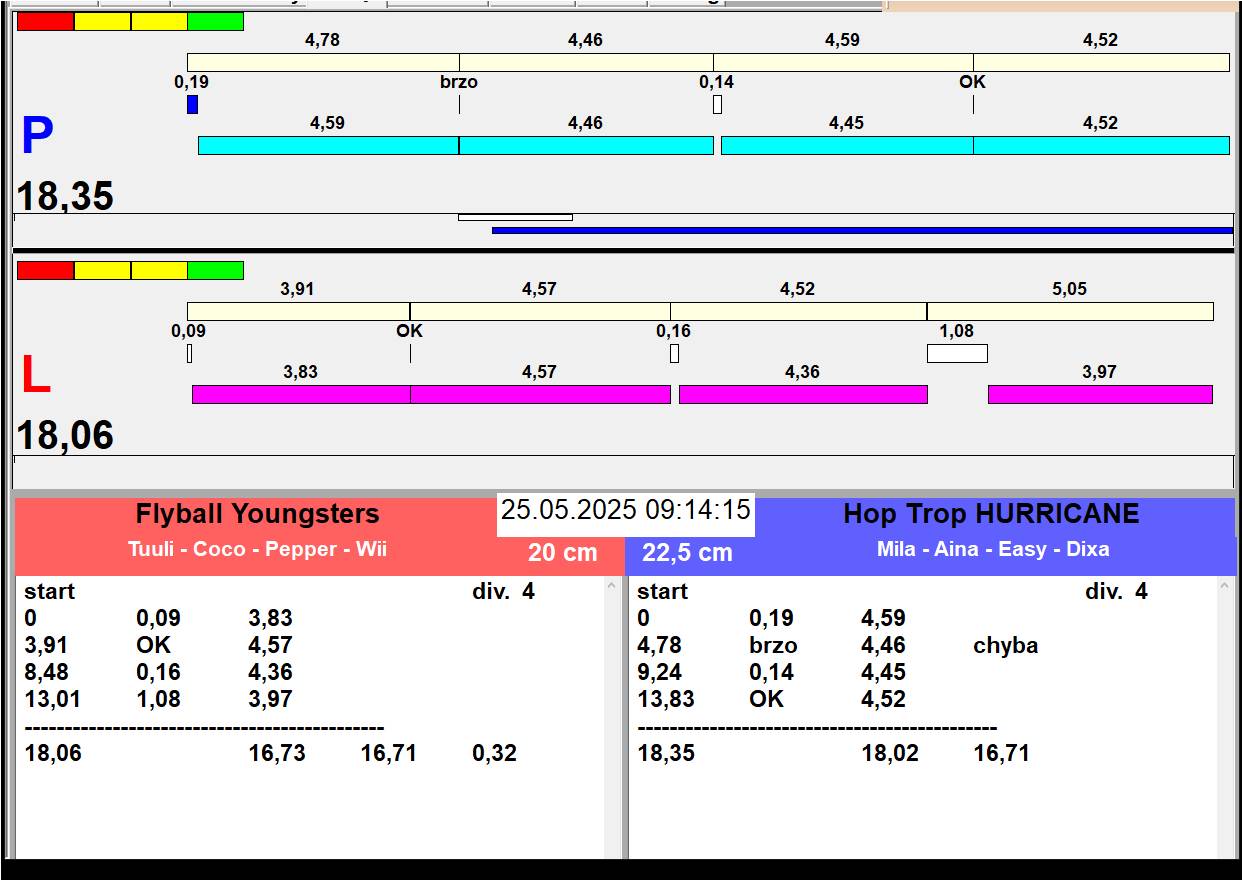This screenshot has width=1242, height=880.
Task: Click the green light in the L lane
Action: tap(216, 270)
